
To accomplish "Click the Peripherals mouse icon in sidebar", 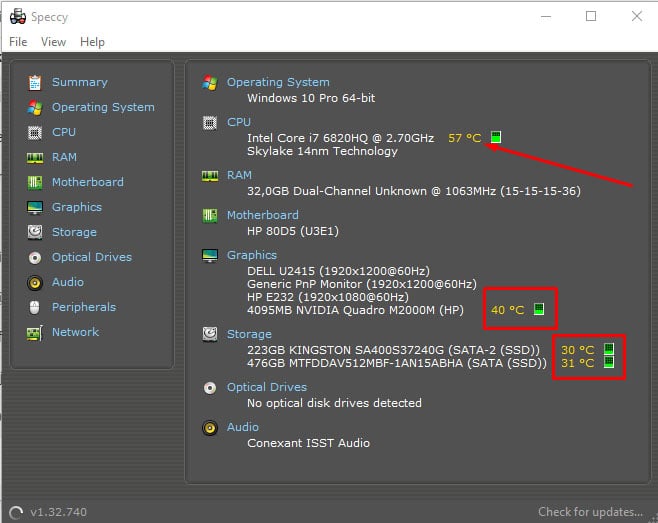I will (x=35, y=307).
